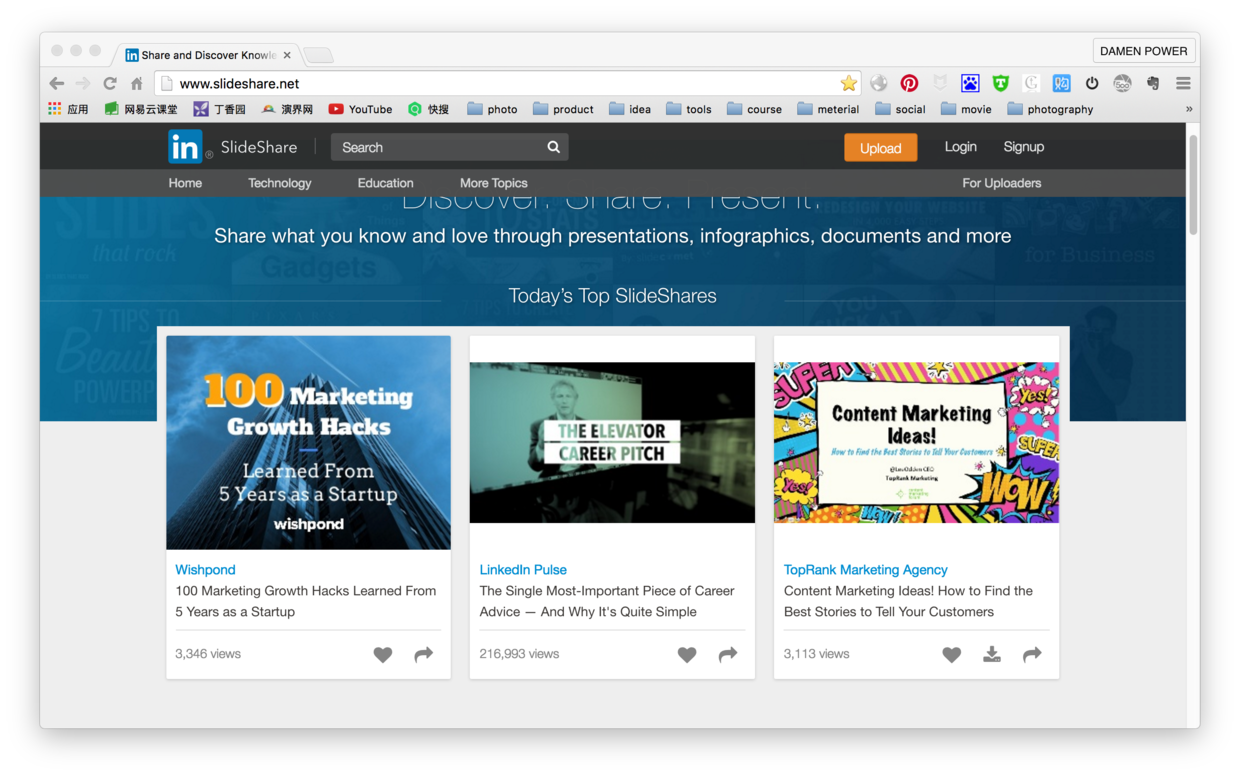The height and width of the screenshot is (776, 1240).
Task: Reload the SlideShare page
Action: click(x=110, y=84)
